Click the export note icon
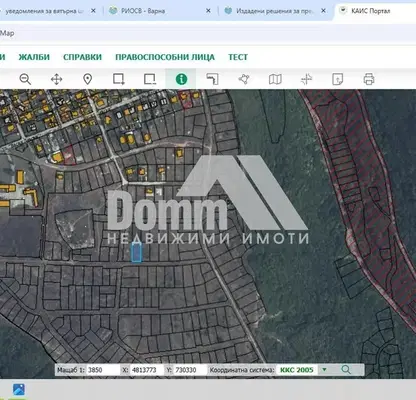 click(x=337, y=79)
